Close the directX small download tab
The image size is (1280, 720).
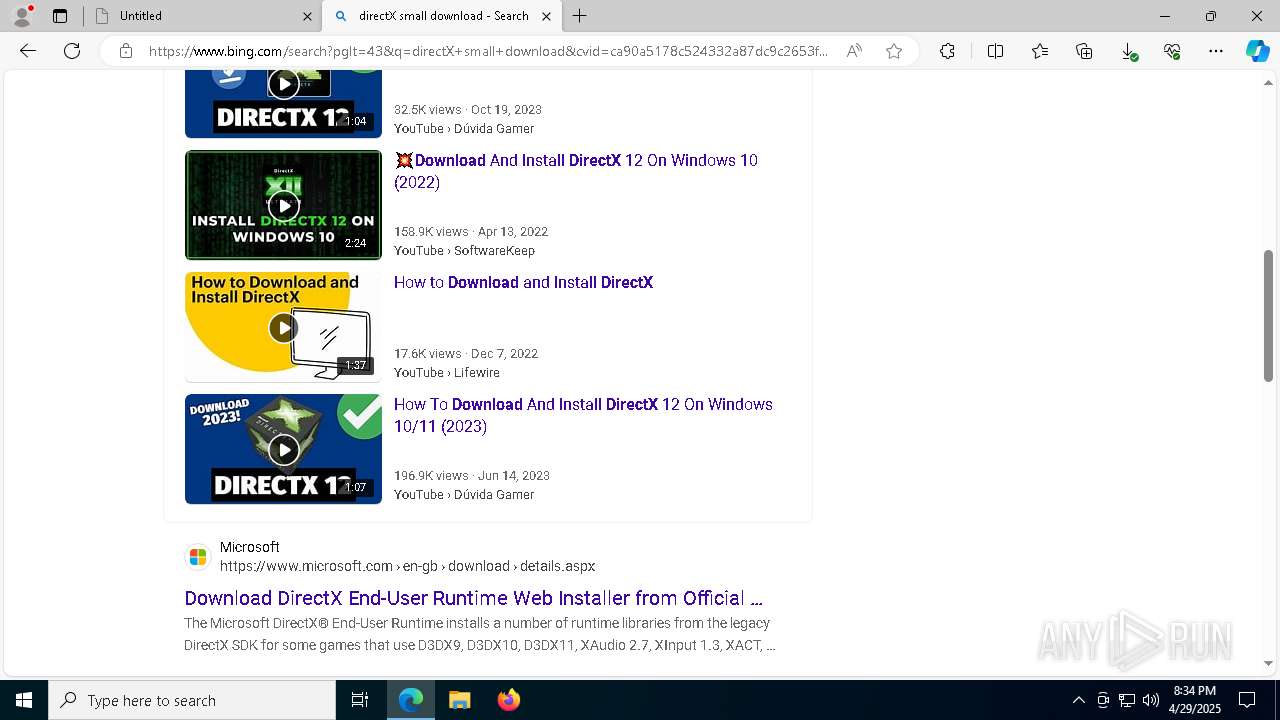[x=546, y=16]
